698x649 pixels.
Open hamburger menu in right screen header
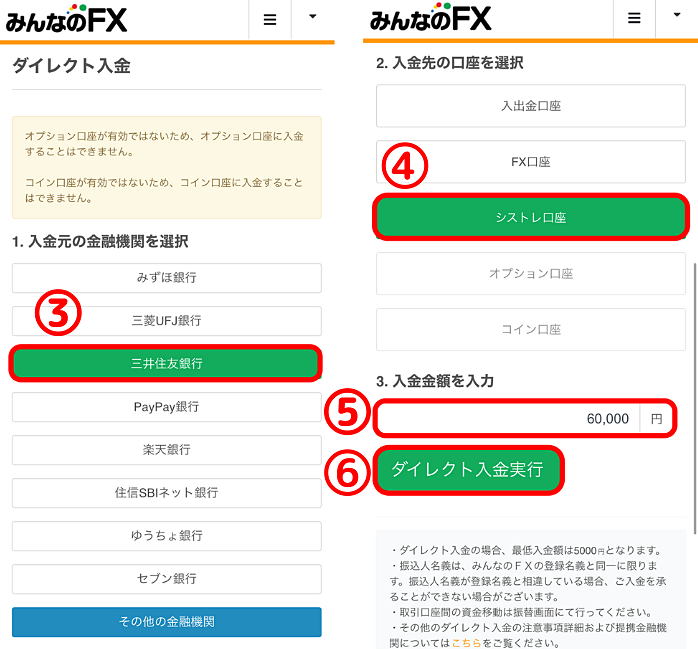(x=634, y=18)
